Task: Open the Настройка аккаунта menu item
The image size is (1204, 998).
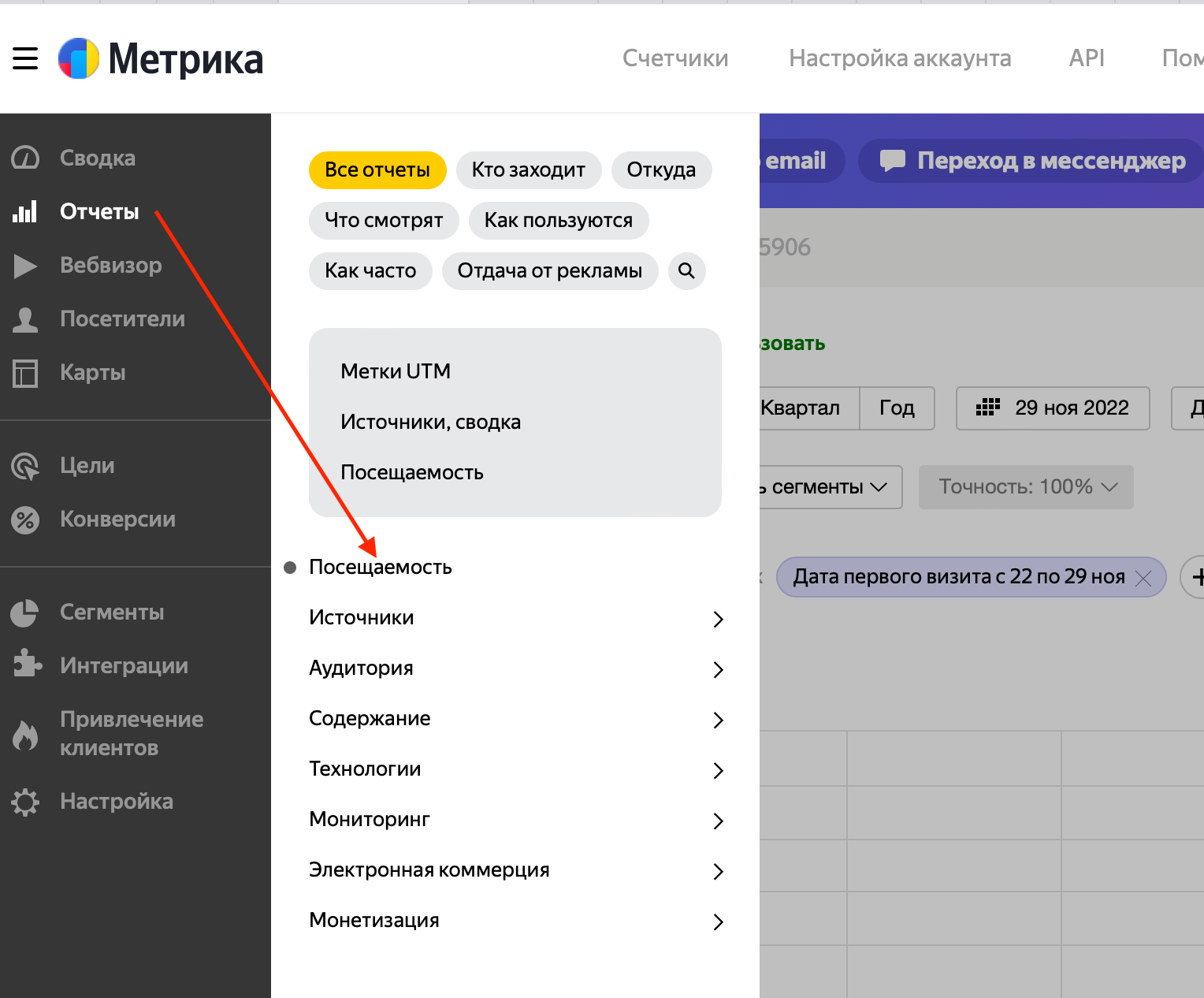Action: pos(899,58)
